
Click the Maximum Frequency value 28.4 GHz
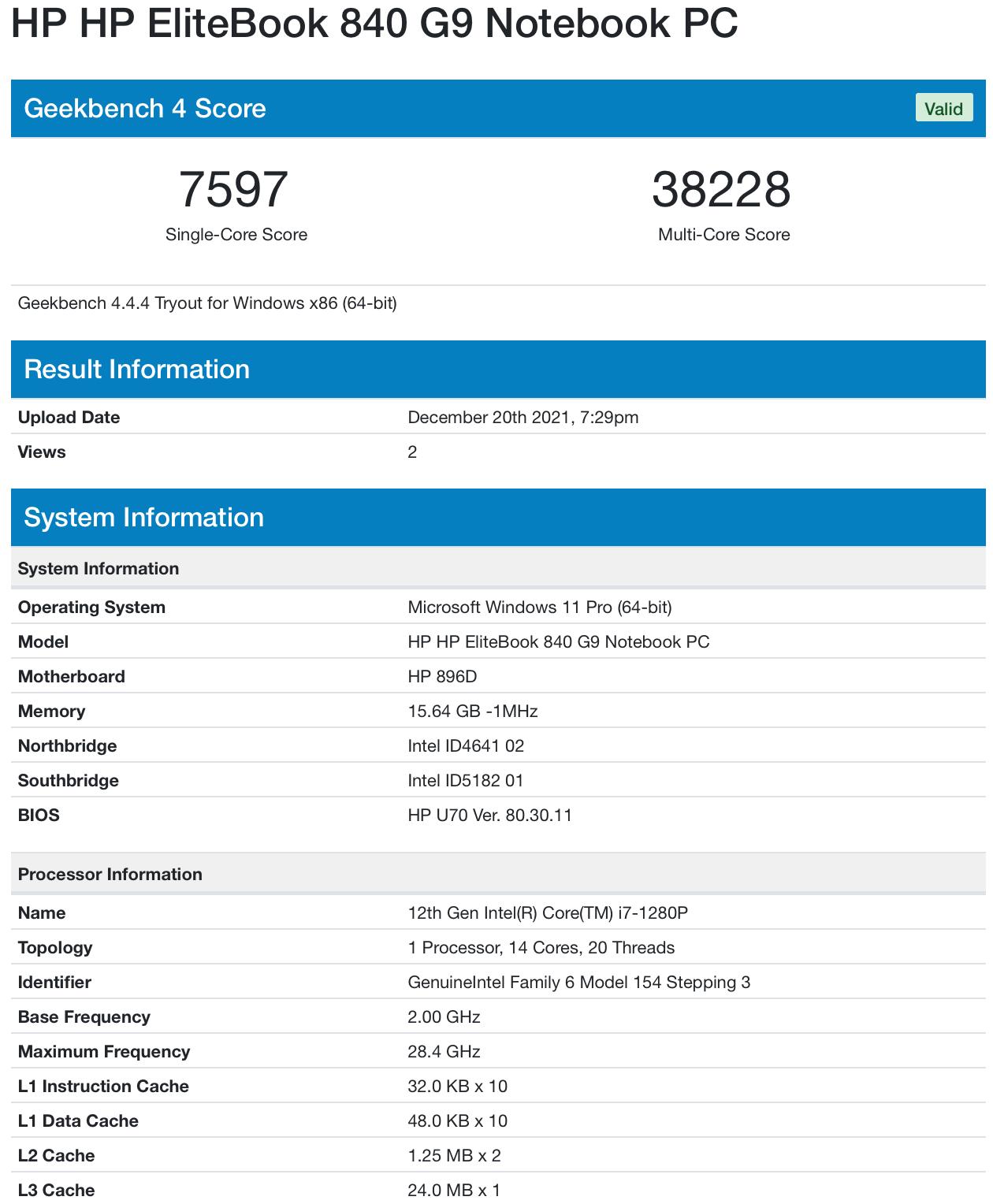[444, 1051]
